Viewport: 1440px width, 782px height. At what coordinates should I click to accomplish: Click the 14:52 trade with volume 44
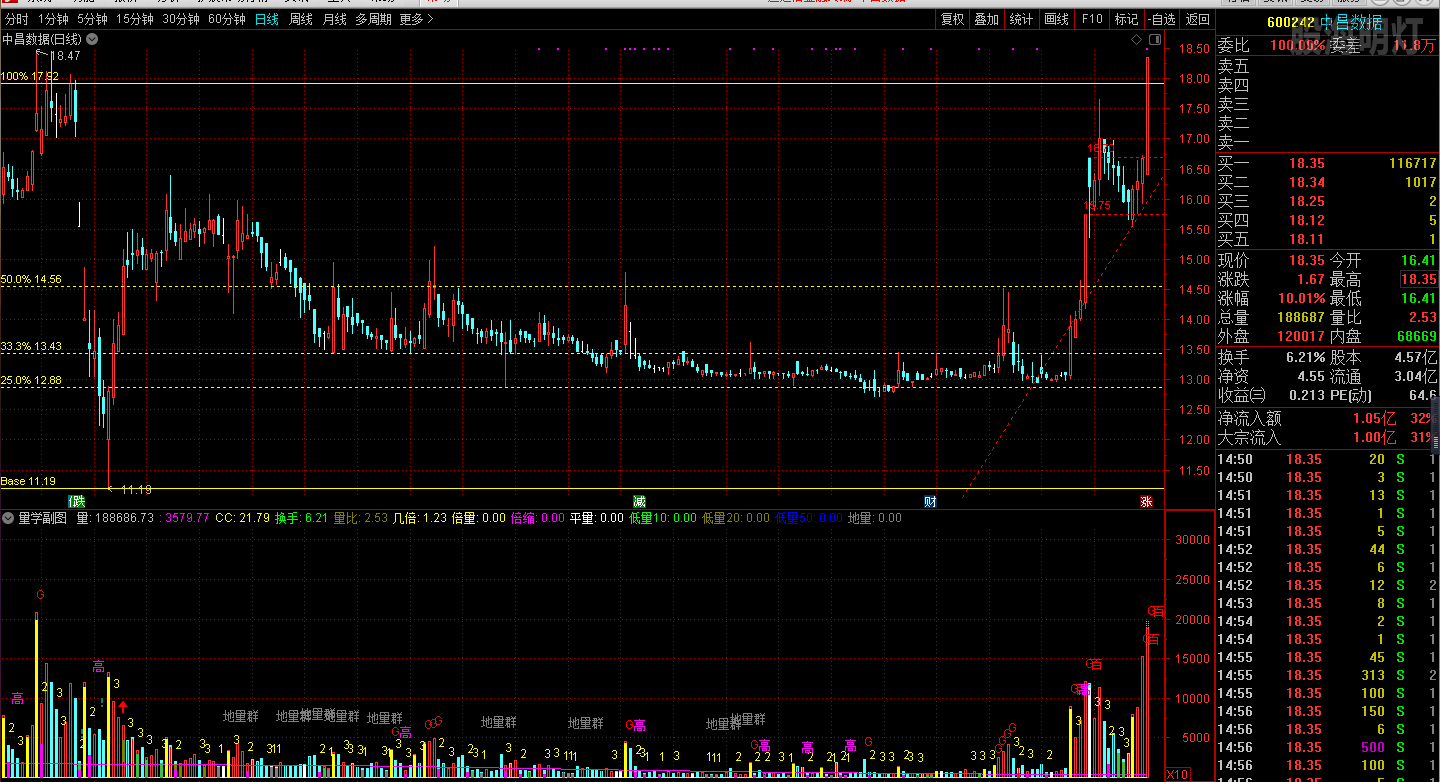click(1327, 549)
